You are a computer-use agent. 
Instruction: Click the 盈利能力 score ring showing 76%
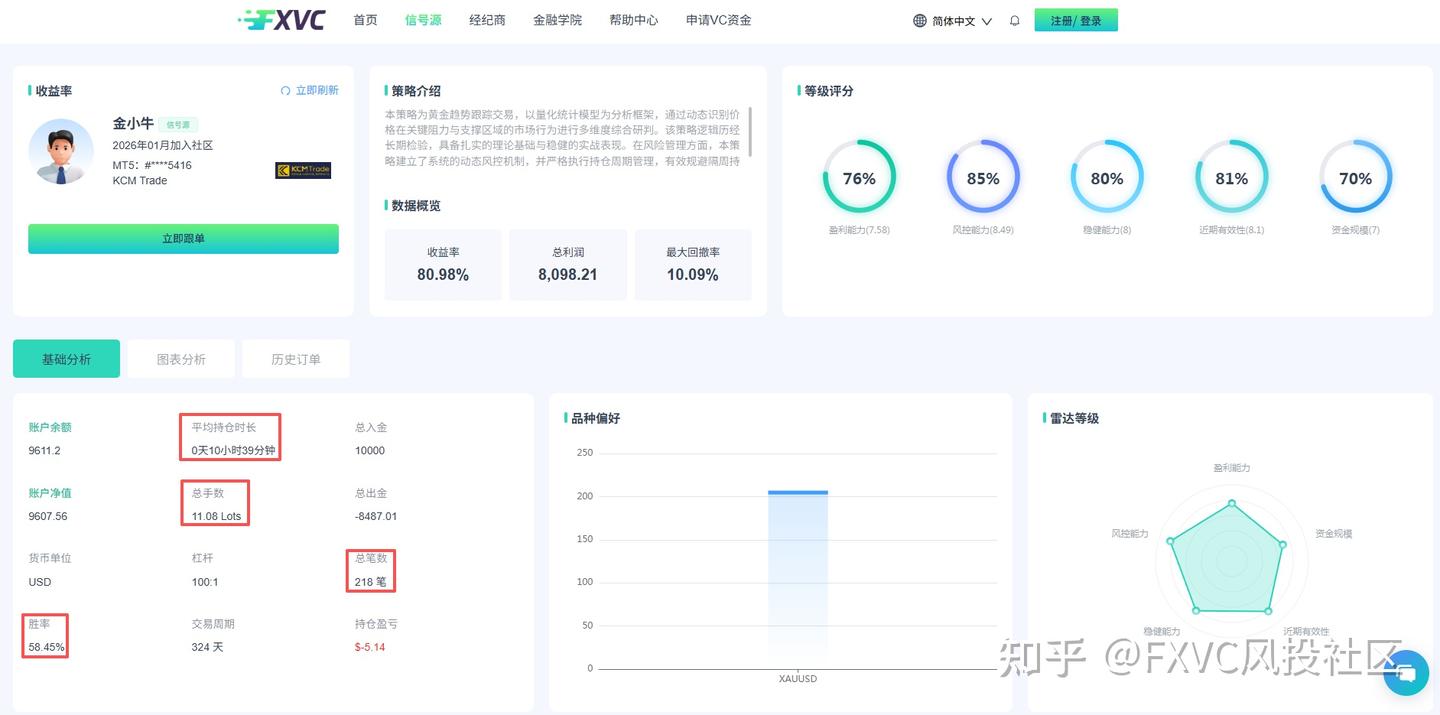point(859,178)
